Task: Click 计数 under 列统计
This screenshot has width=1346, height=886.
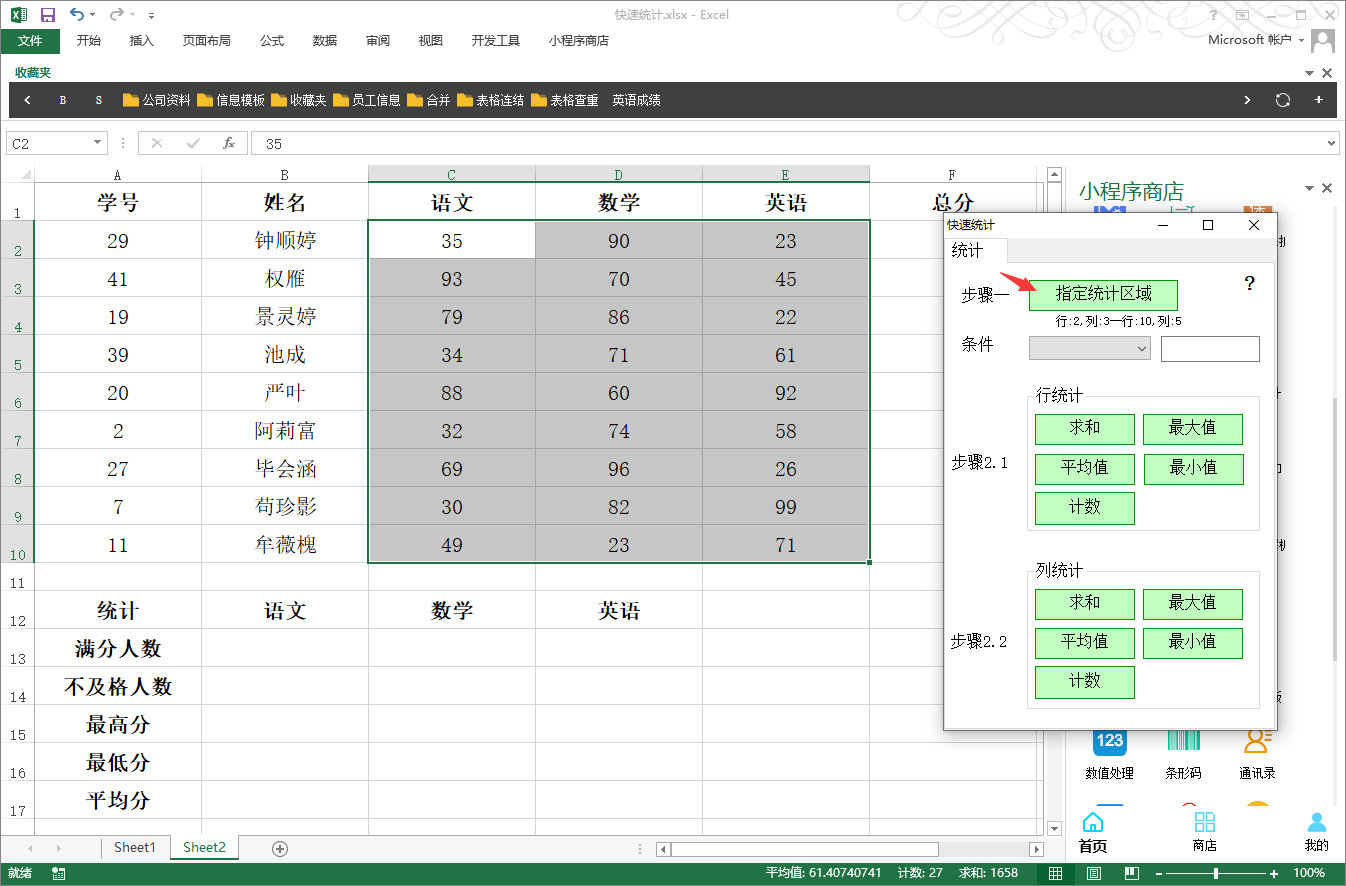Action: pyautogui.click(x=1085, y=682)
